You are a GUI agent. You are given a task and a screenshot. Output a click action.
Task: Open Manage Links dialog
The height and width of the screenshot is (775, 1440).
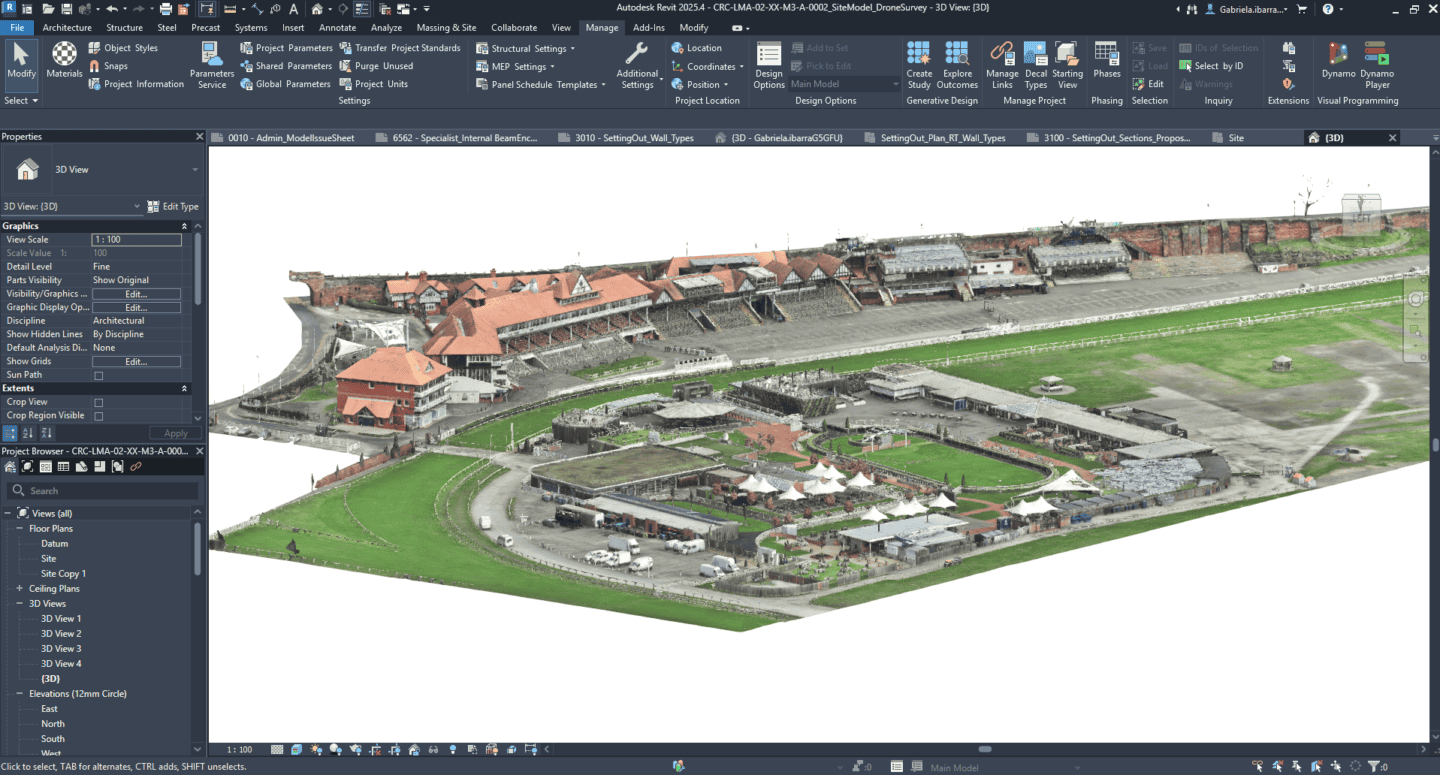click(x=1002, y=66)
